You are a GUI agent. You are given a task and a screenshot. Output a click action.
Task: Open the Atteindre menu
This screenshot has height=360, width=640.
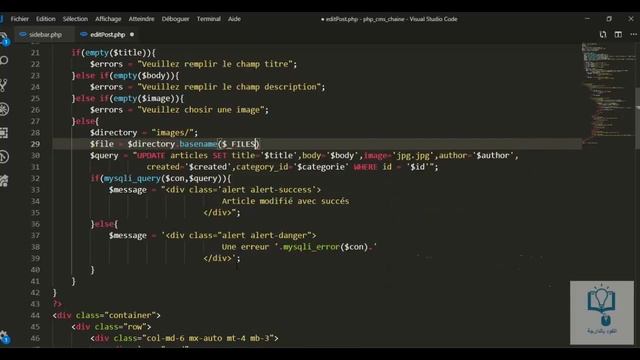click(x=141, y=19)
